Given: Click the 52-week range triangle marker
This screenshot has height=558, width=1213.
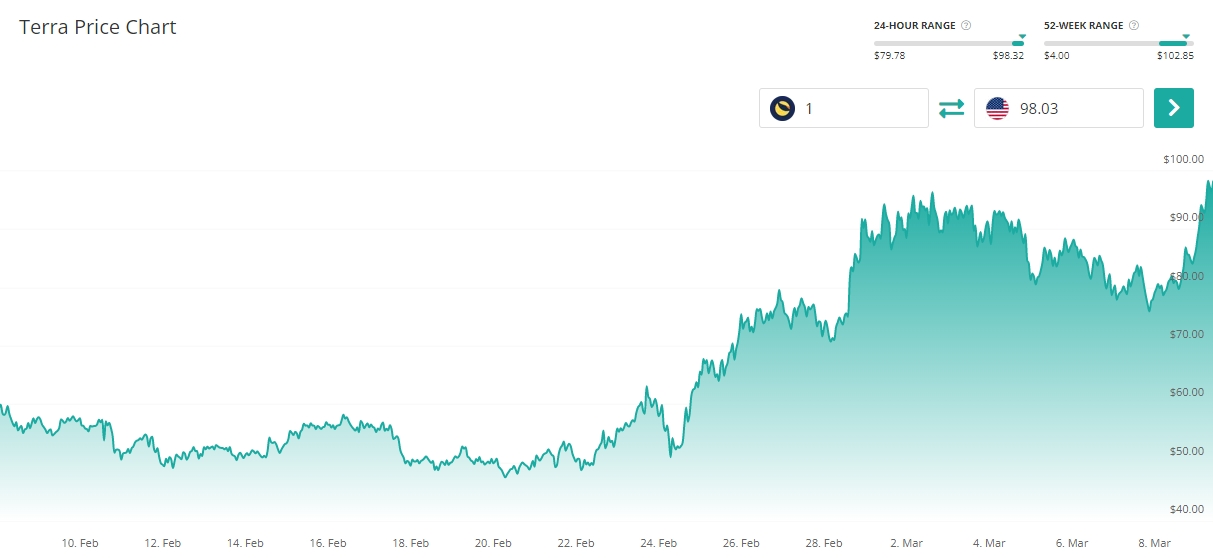Looking at the screenshot, I should click(x=1186, y=36).
